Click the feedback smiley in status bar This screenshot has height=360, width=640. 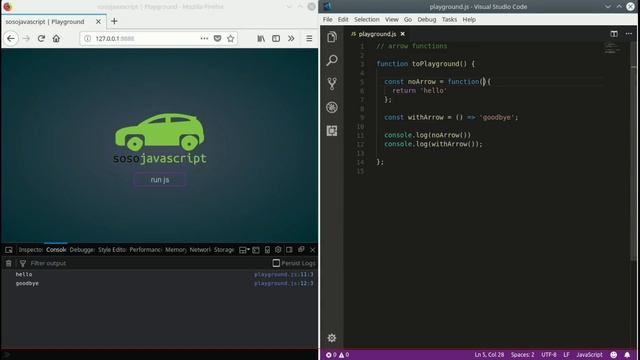pyautogui.click(x=613, y=355)
